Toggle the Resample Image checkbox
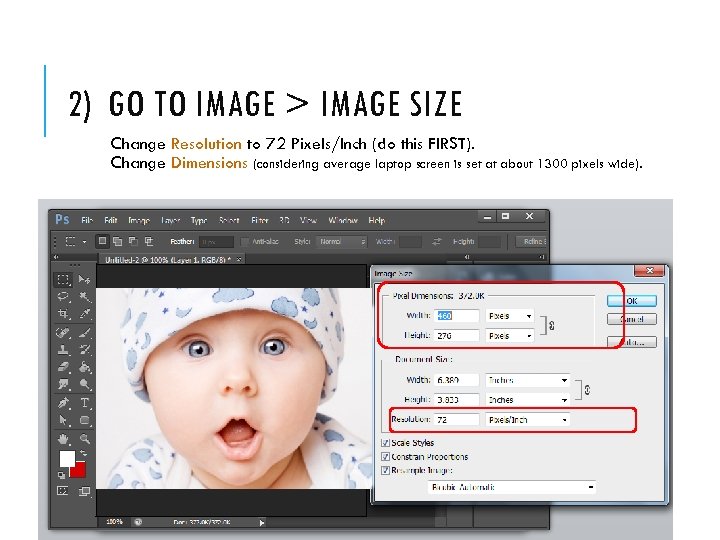Image resolution: width=720 pixels, height=540 pixels. (x=385, y=470)
